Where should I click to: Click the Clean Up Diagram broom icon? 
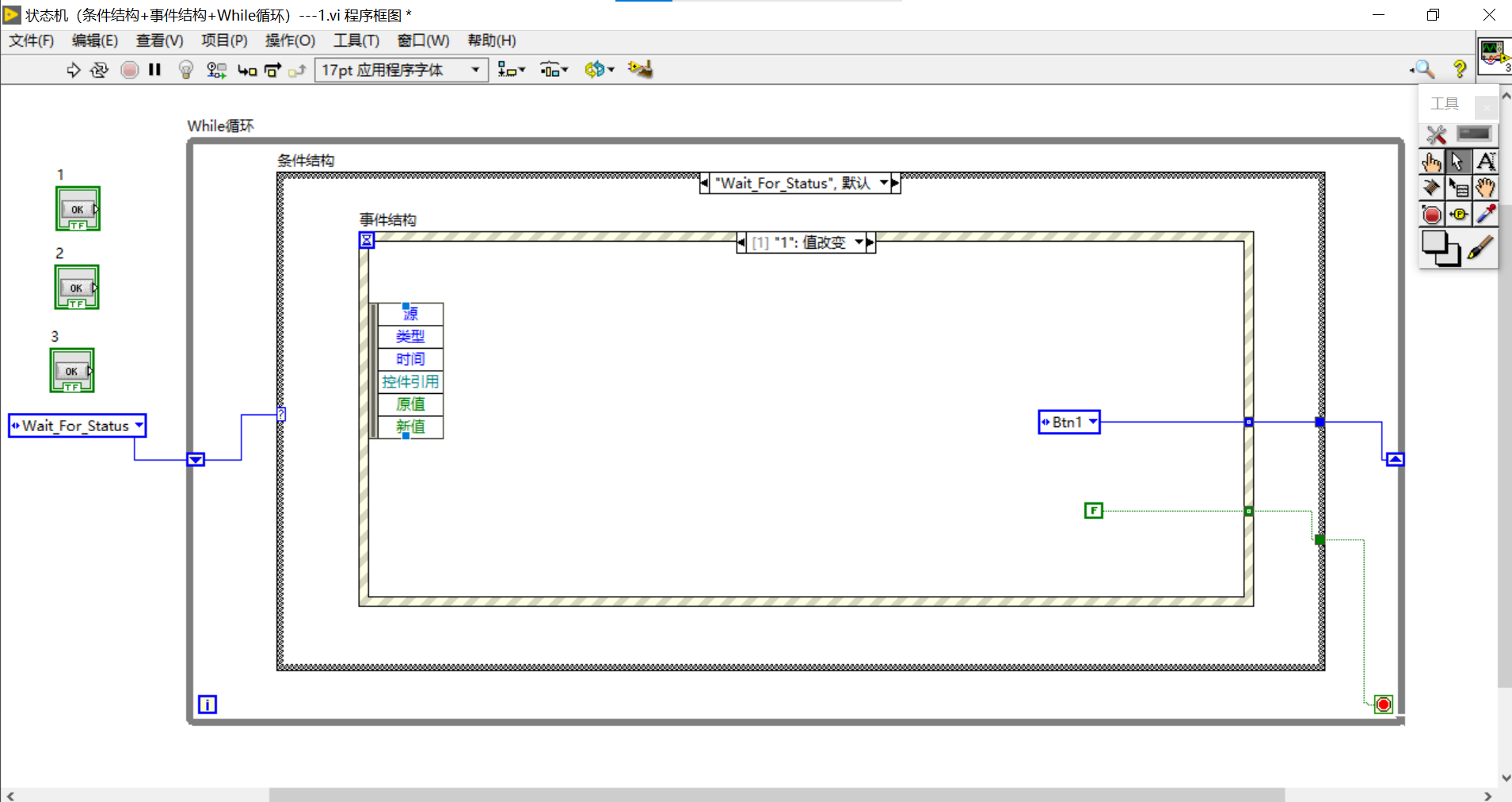tap(640, 70)
